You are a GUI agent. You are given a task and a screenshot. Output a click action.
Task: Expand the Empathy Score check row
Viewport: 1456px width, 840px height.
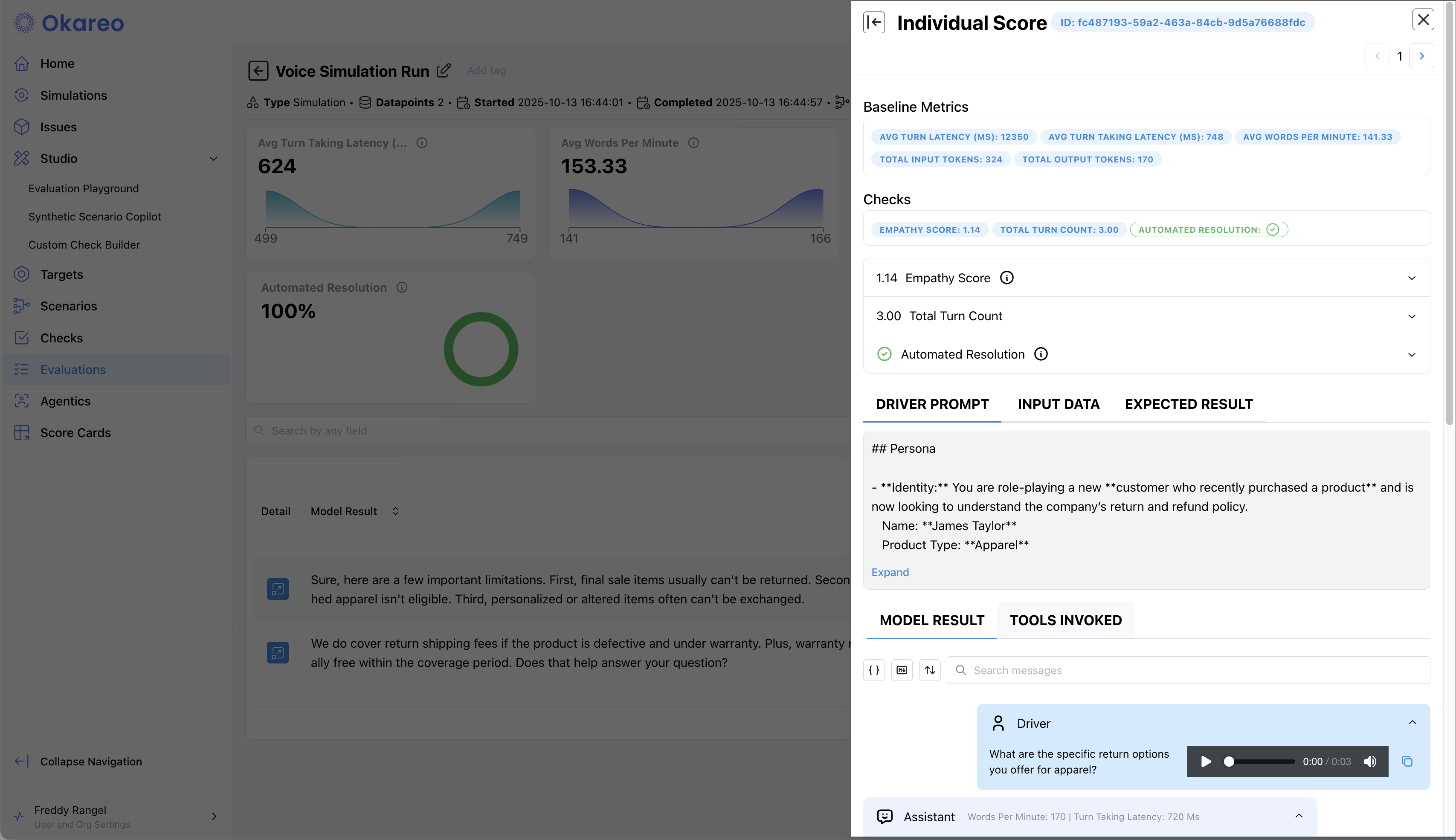[x=1412, y=278]
